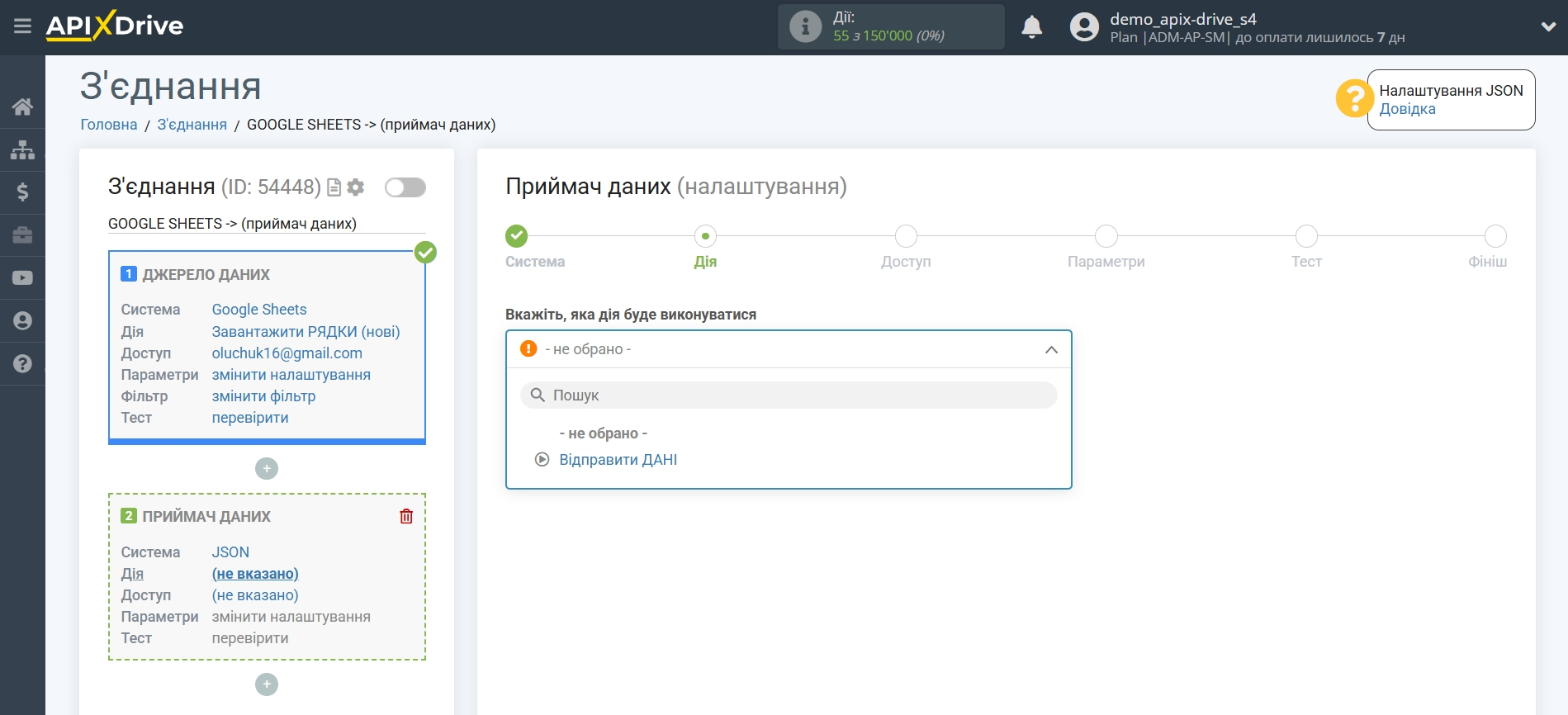
Task: Click the connection name GOOGLE SHEETS field
Action: coord(267,224)
